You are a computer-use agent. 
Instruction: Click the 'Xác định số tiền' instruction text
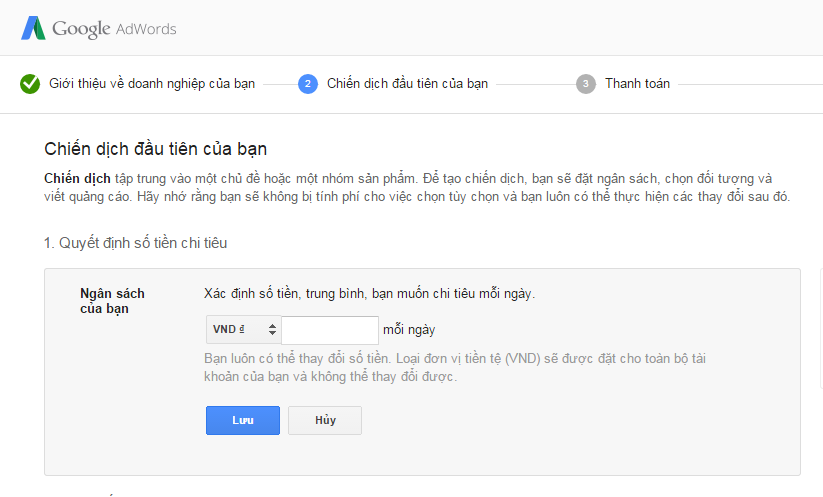(x=369, y=294)
